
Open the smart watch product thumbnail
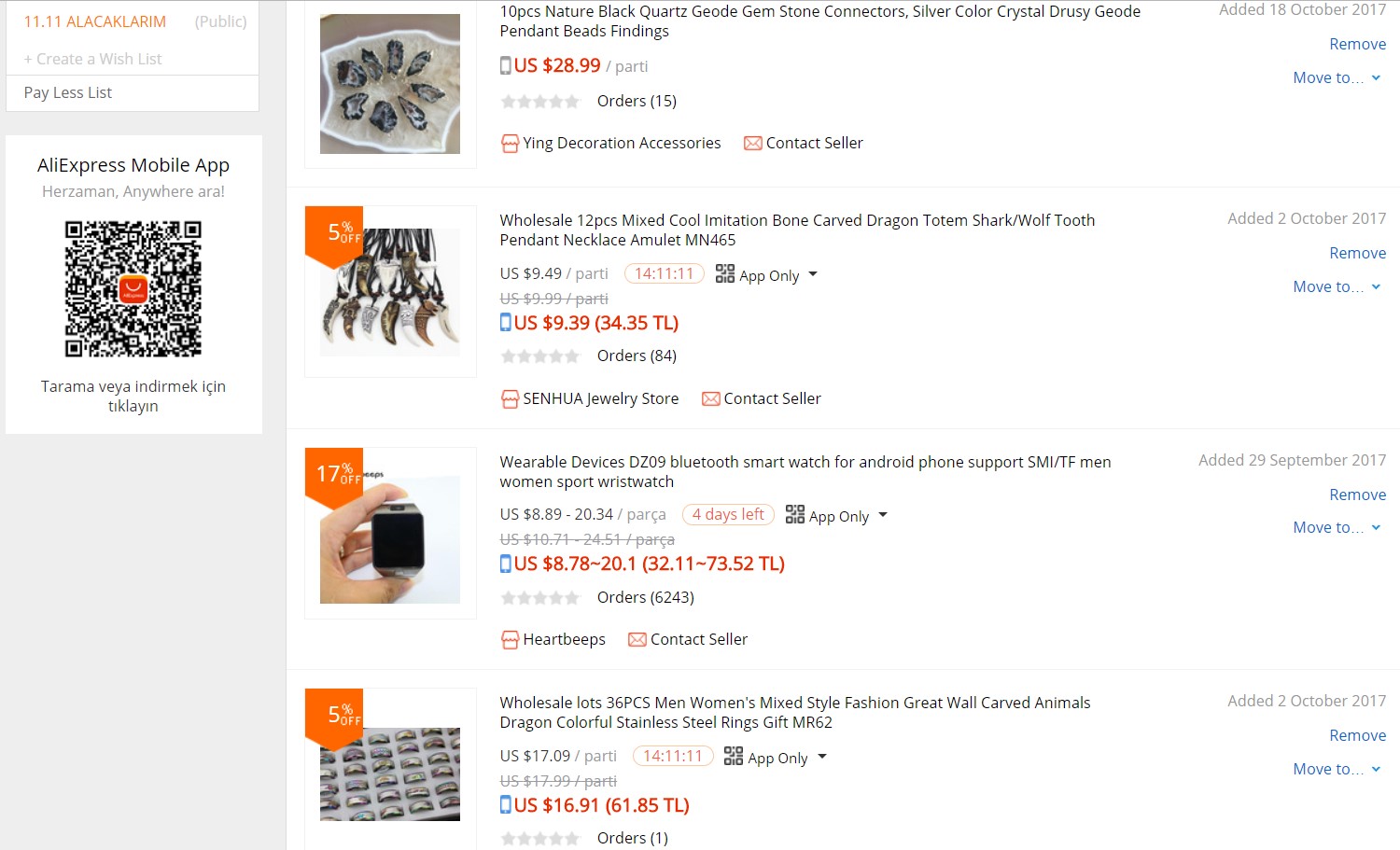coord(390,534)
